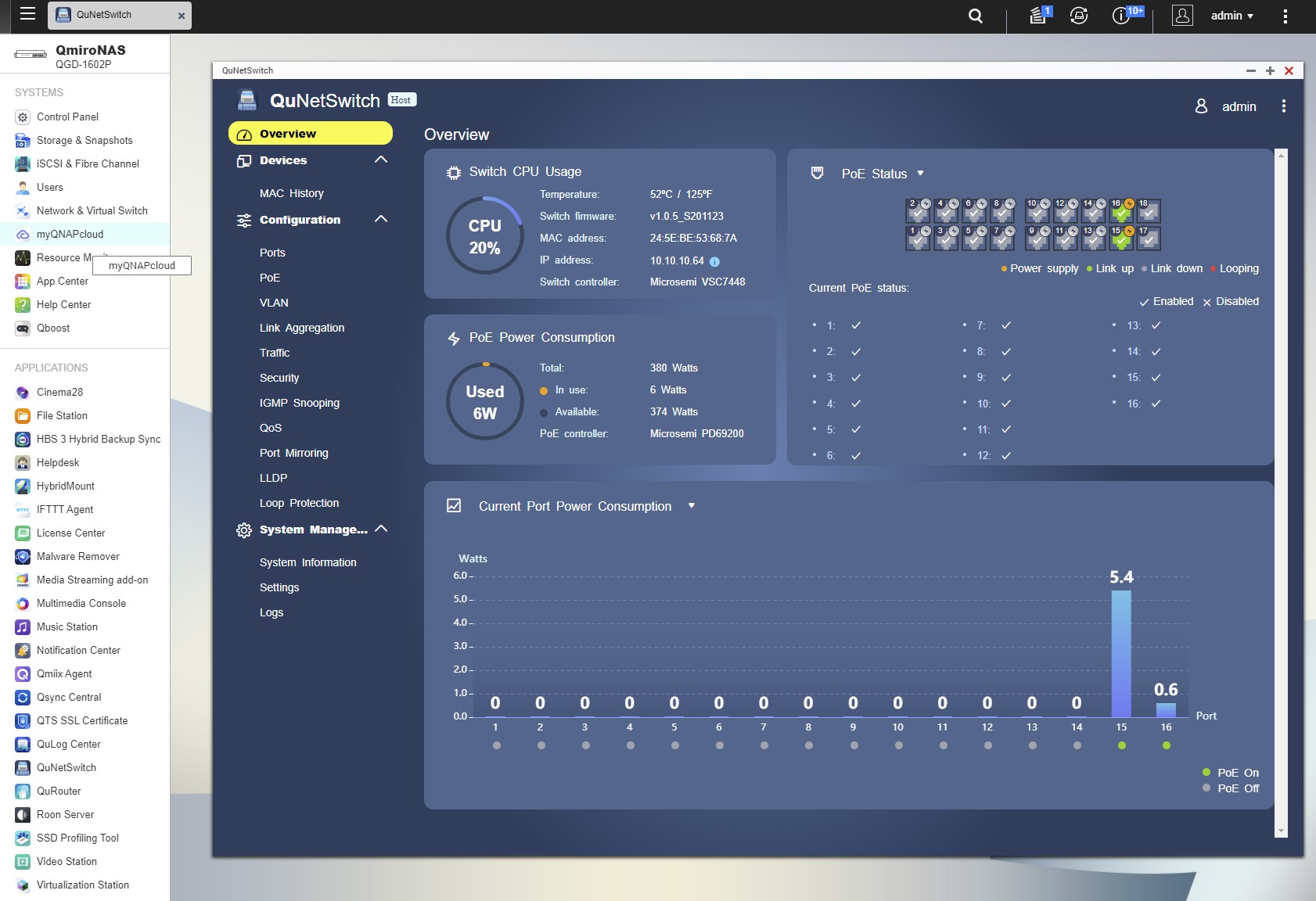Launch File Station from the sidebar

point(62,415)
